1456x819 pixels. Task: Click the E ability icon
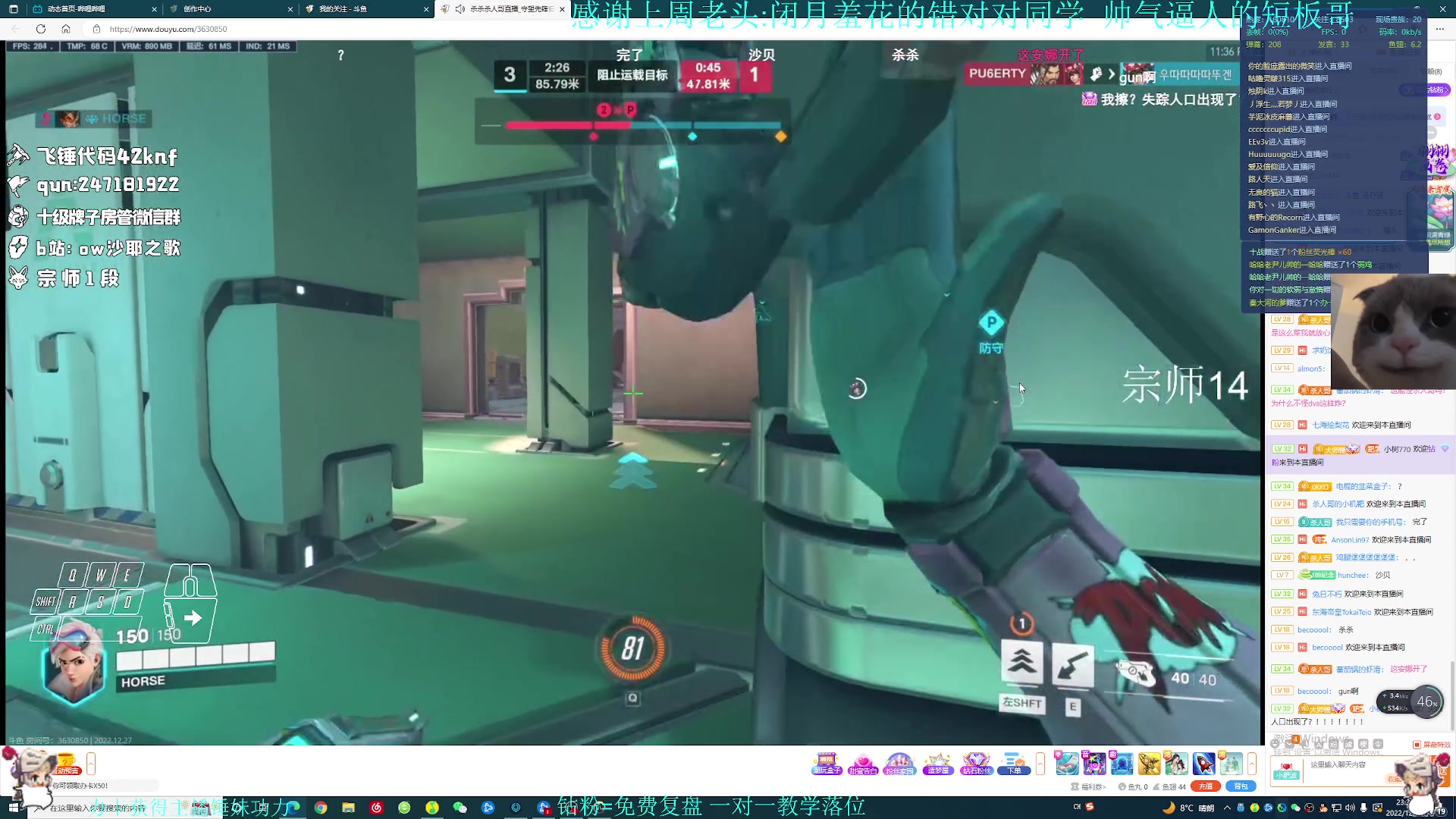click(x=1072, y=667)
